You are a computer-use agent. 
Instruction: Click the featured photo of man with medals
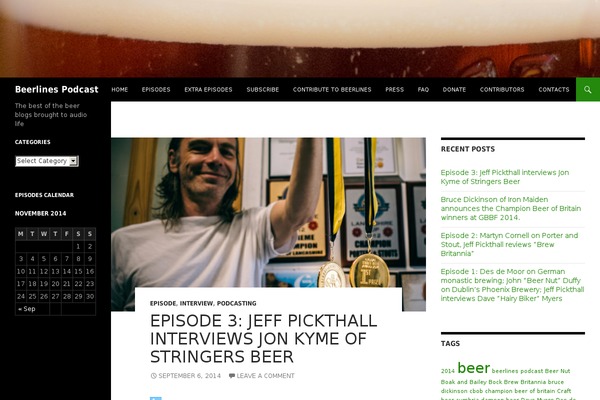(268, 212)
